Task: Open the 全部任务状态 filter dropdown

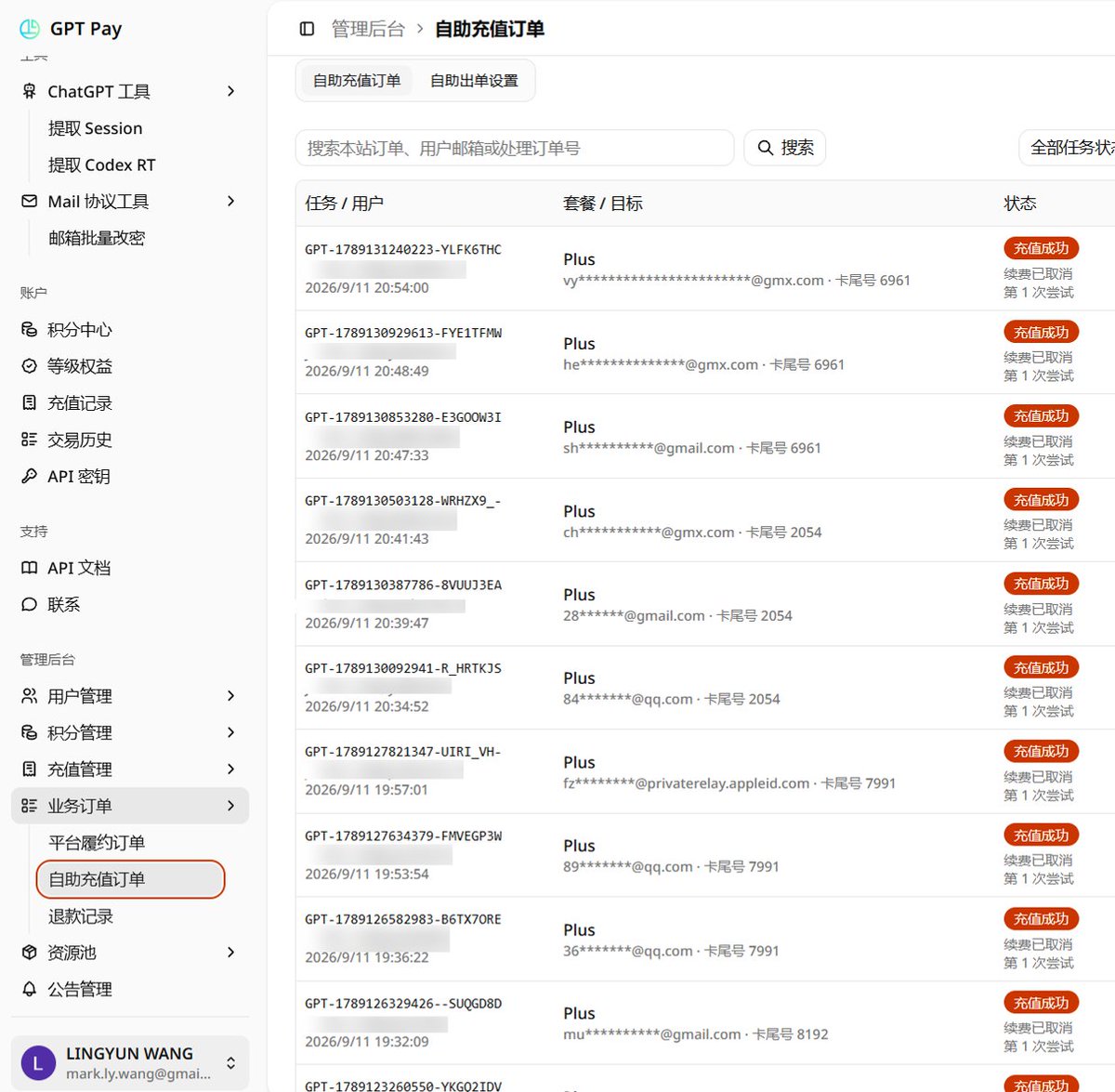Action: 1067,148
